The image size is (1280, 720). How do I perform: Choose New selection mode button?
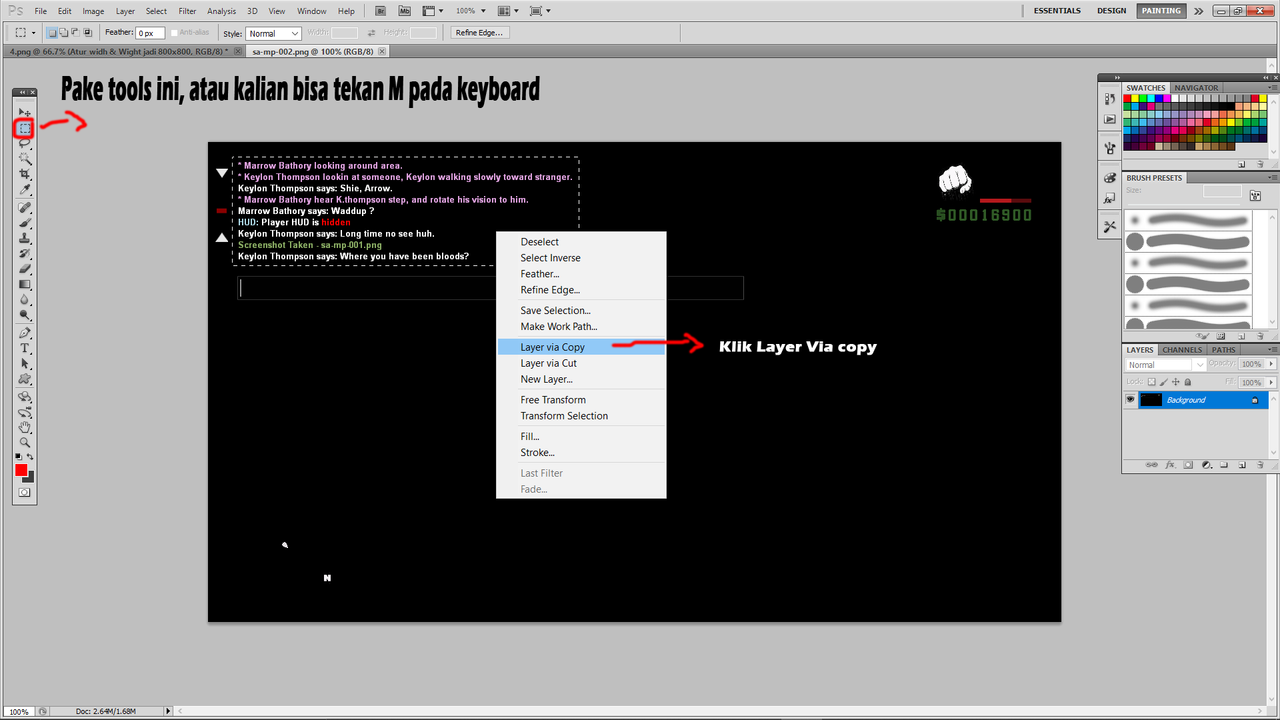[x=52, y=33]
